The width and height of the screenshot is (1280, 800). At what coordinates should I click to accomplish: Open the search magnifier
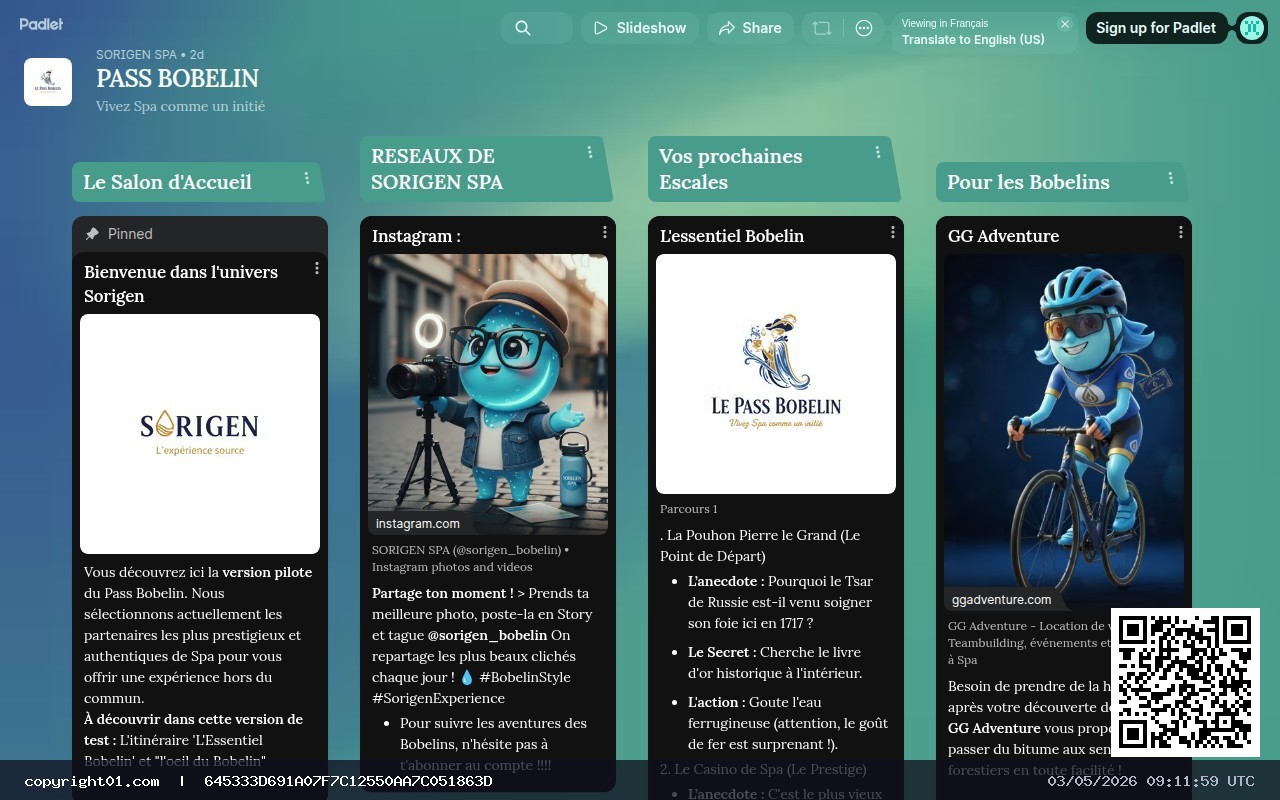coord(523,28)
